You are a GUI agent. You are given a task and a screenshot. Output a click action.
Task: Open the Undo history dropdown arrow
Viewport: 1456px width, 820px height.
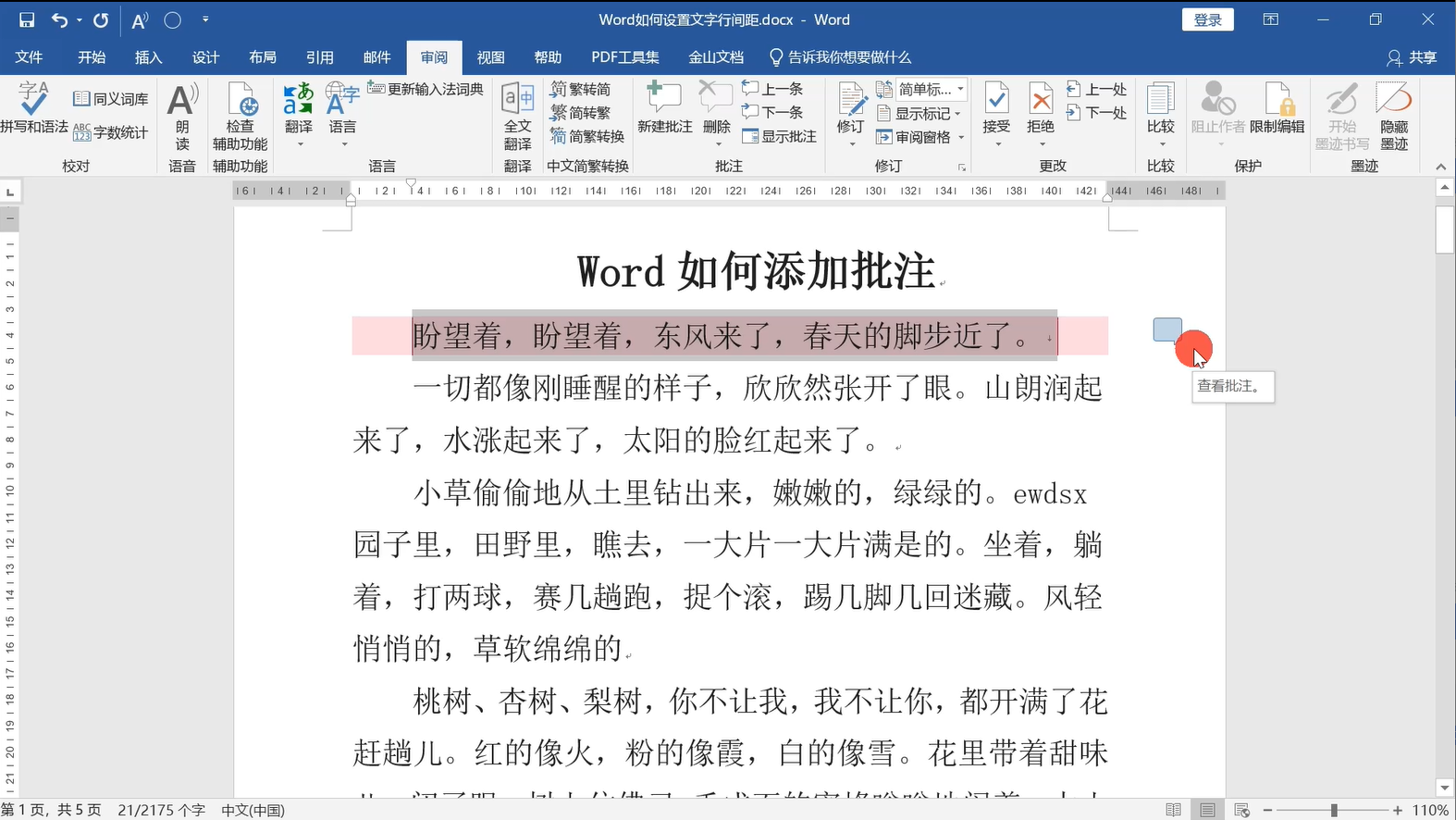point(80,19)
